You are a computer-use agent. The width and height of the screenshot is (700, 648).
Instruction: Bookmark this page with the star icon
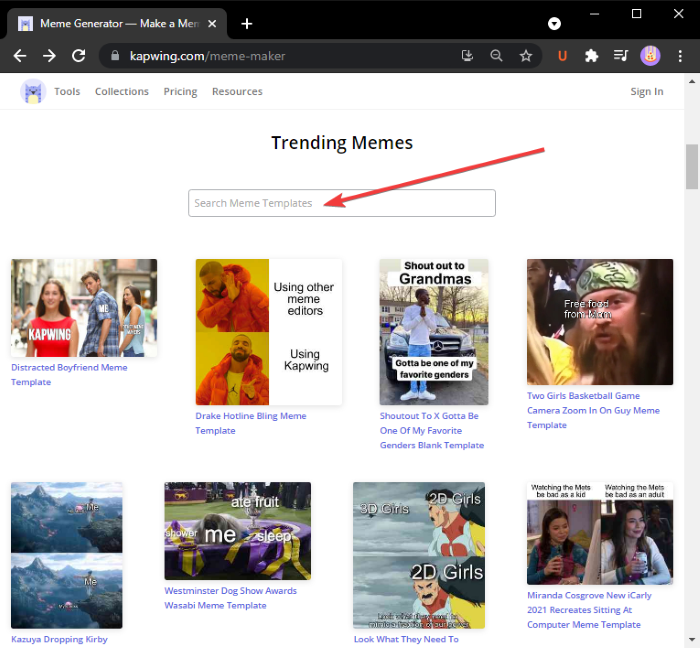[x=525, y=56]
